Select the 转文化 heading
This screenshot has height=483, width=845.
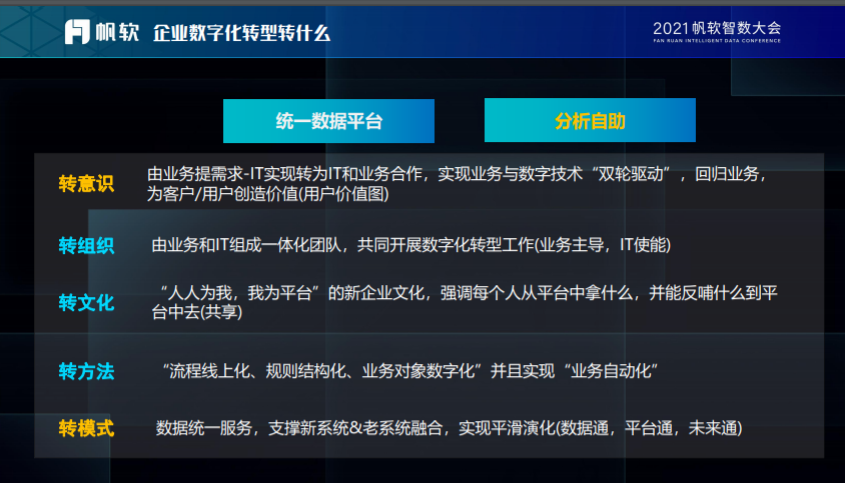tap(87, 303)
